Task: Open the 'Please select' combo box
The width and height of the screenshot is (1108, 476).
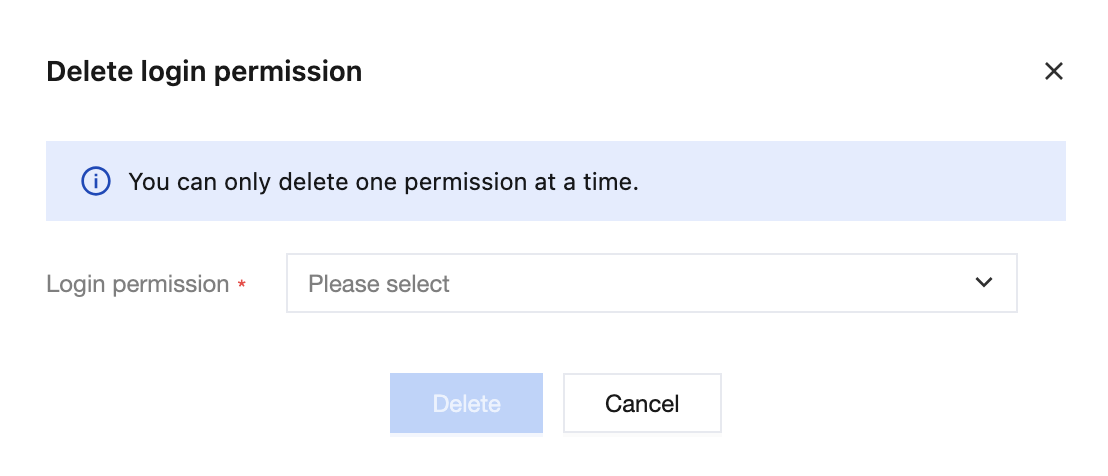Action: click(x=651, y=283)
